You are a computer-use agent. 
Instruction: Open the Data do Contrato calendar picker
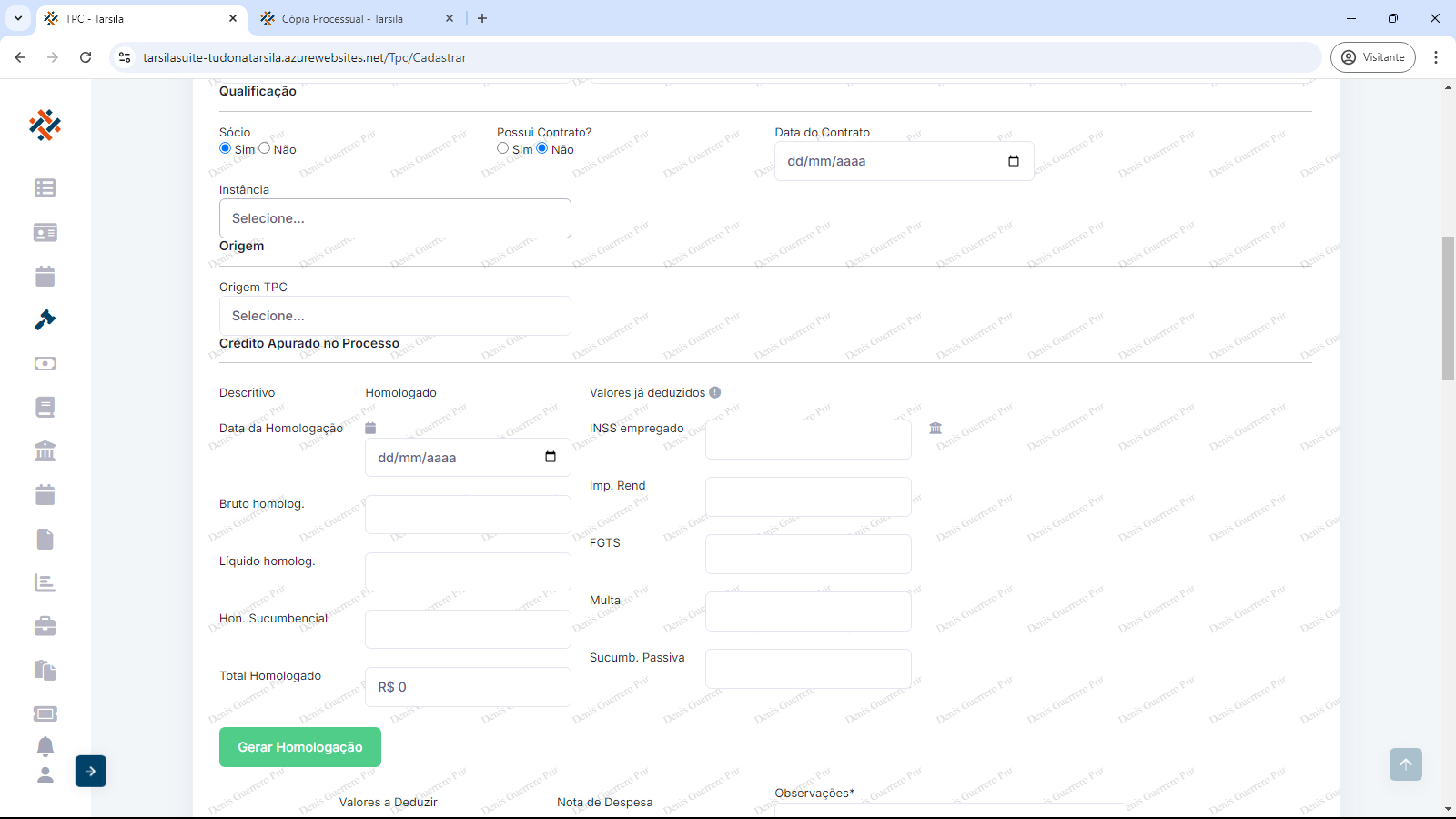1014,161
